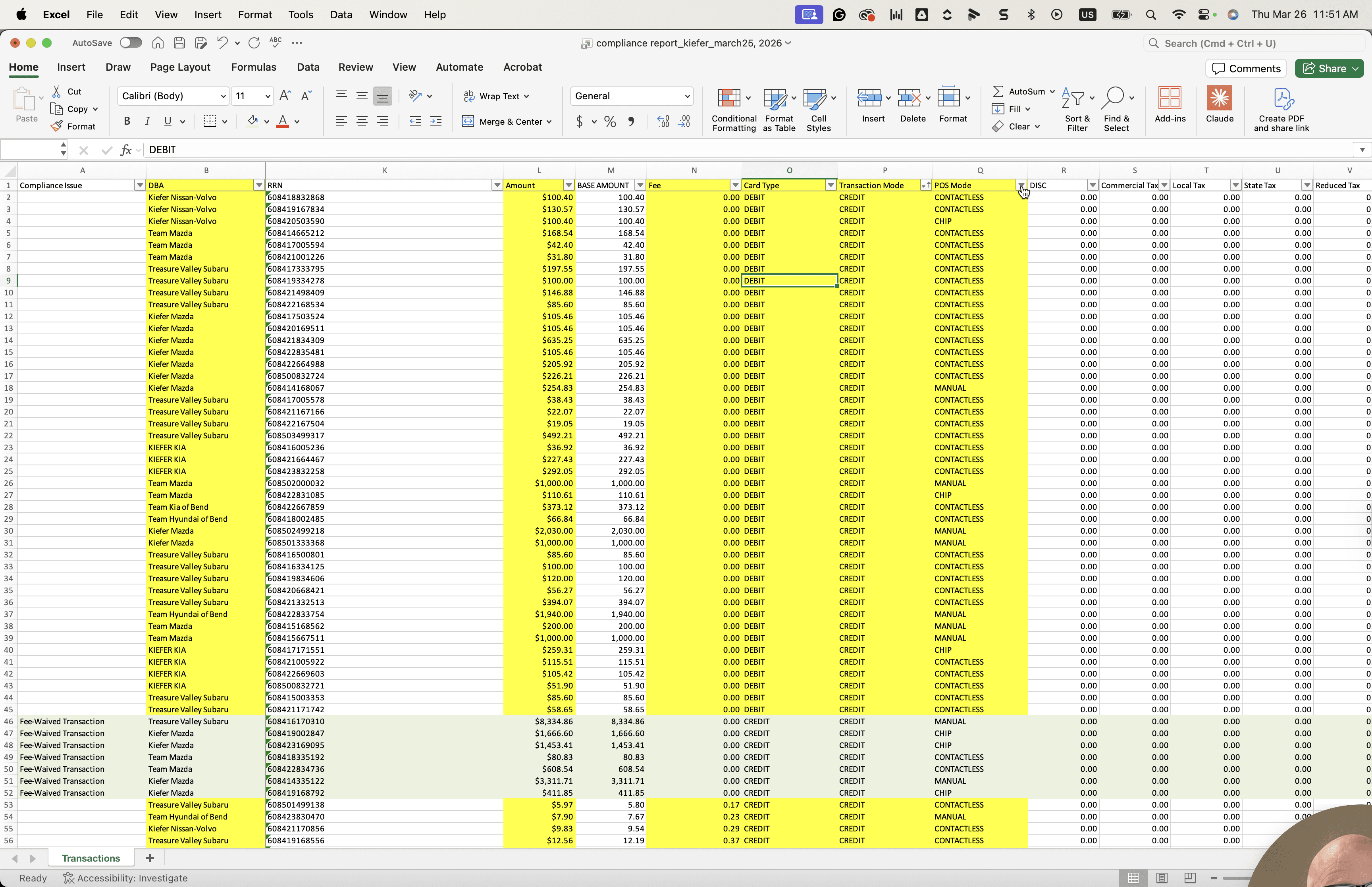Open the Data menu in macOS menu bar
The image size is (1372, 887).
[x=341, y=14]
